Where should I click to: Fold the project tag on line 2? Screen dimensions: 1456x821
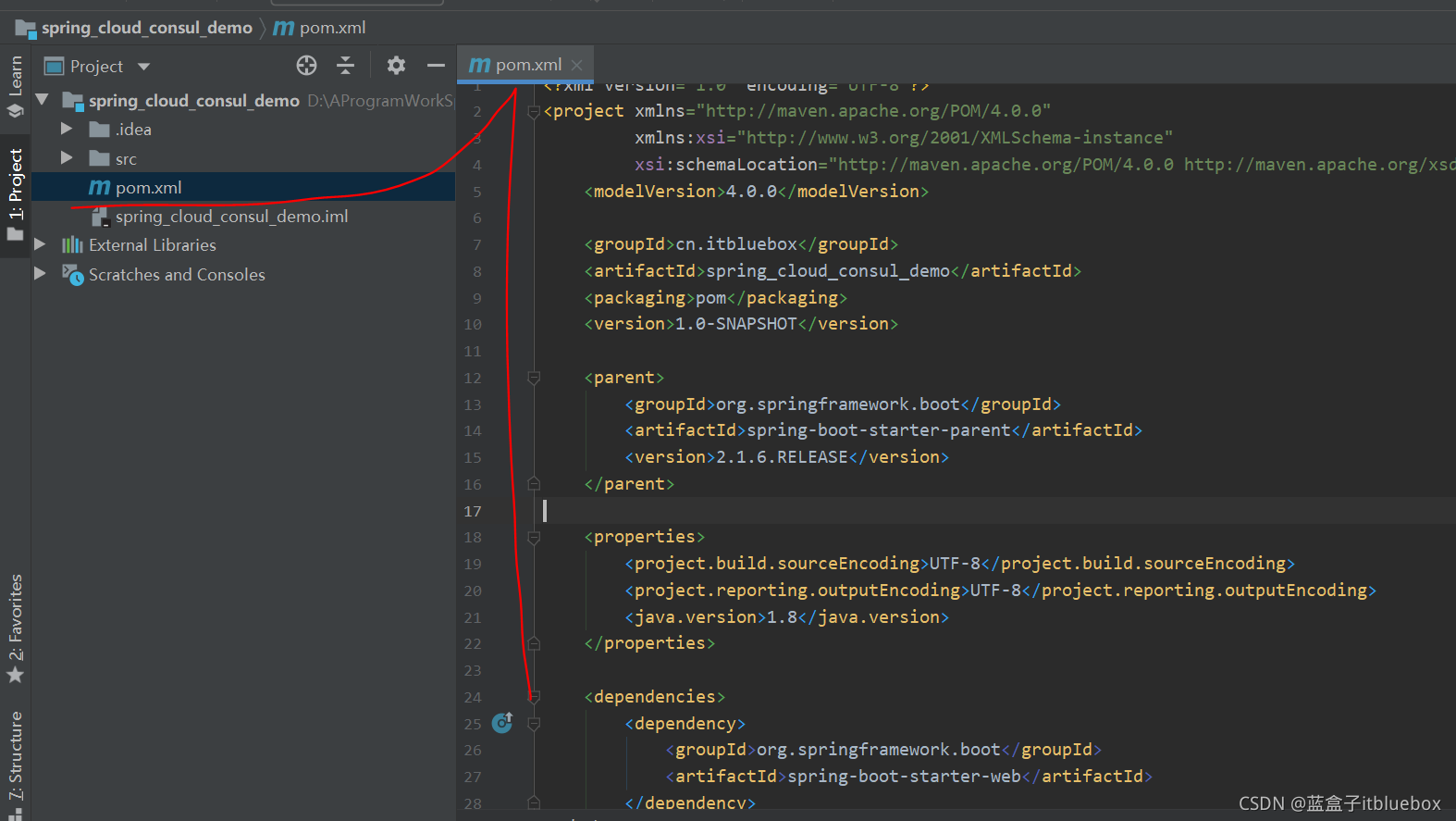coord(534,112)
